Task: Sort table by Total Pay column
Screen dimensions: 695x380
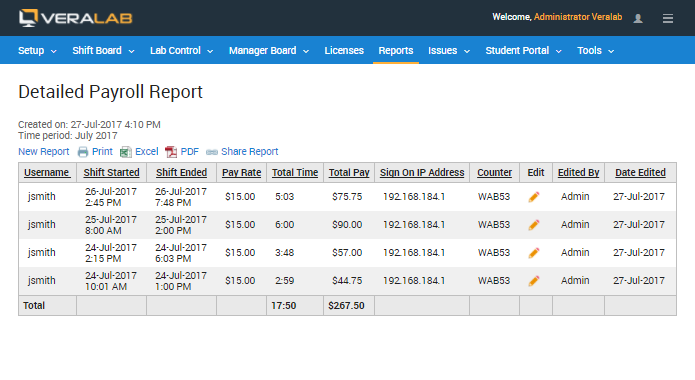Action: pyautogui.click(x=349, y=172)
